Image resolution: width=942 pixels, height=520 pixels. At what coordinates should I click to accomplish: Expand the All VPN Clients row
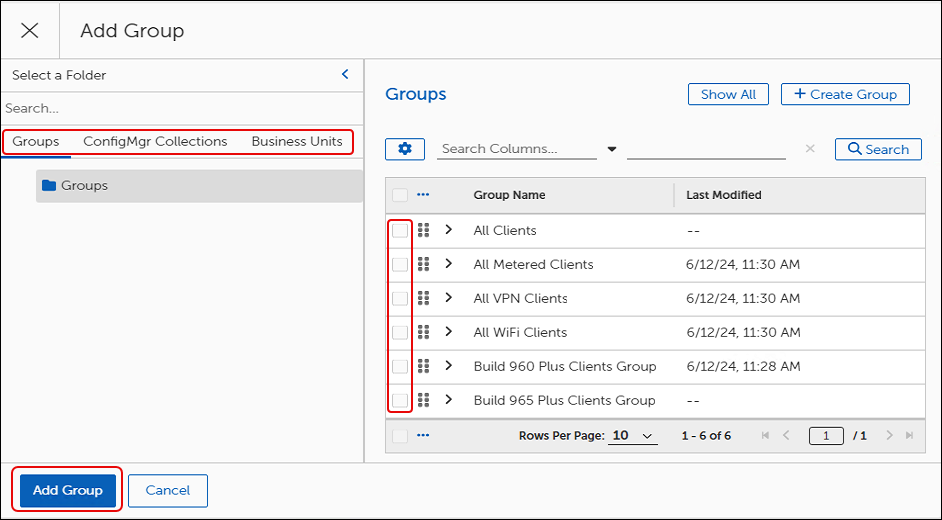click(449, 297)
